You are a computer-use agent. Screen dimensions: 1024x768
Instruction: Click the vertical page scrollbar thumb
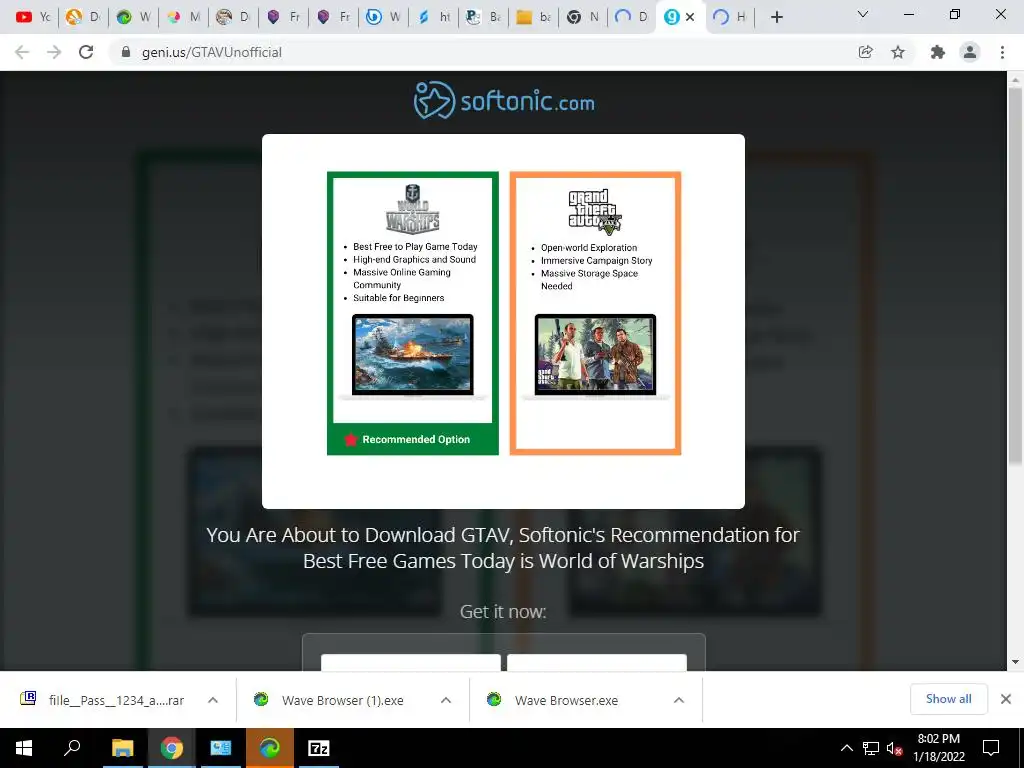point(1015,276)
